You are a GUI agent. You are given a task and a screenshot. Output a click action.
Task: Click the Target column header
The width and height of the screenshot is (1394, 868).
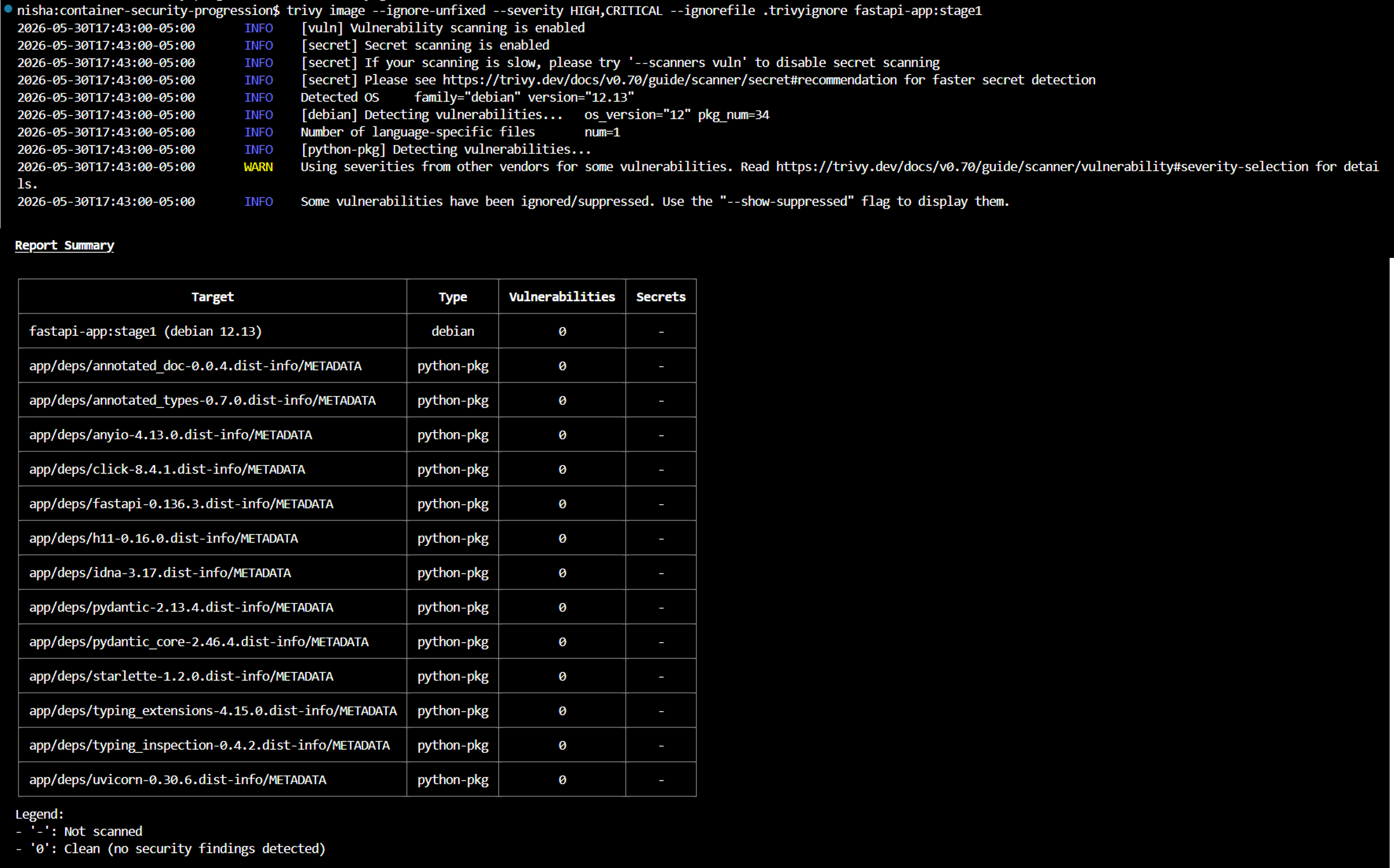coord(212,297)
